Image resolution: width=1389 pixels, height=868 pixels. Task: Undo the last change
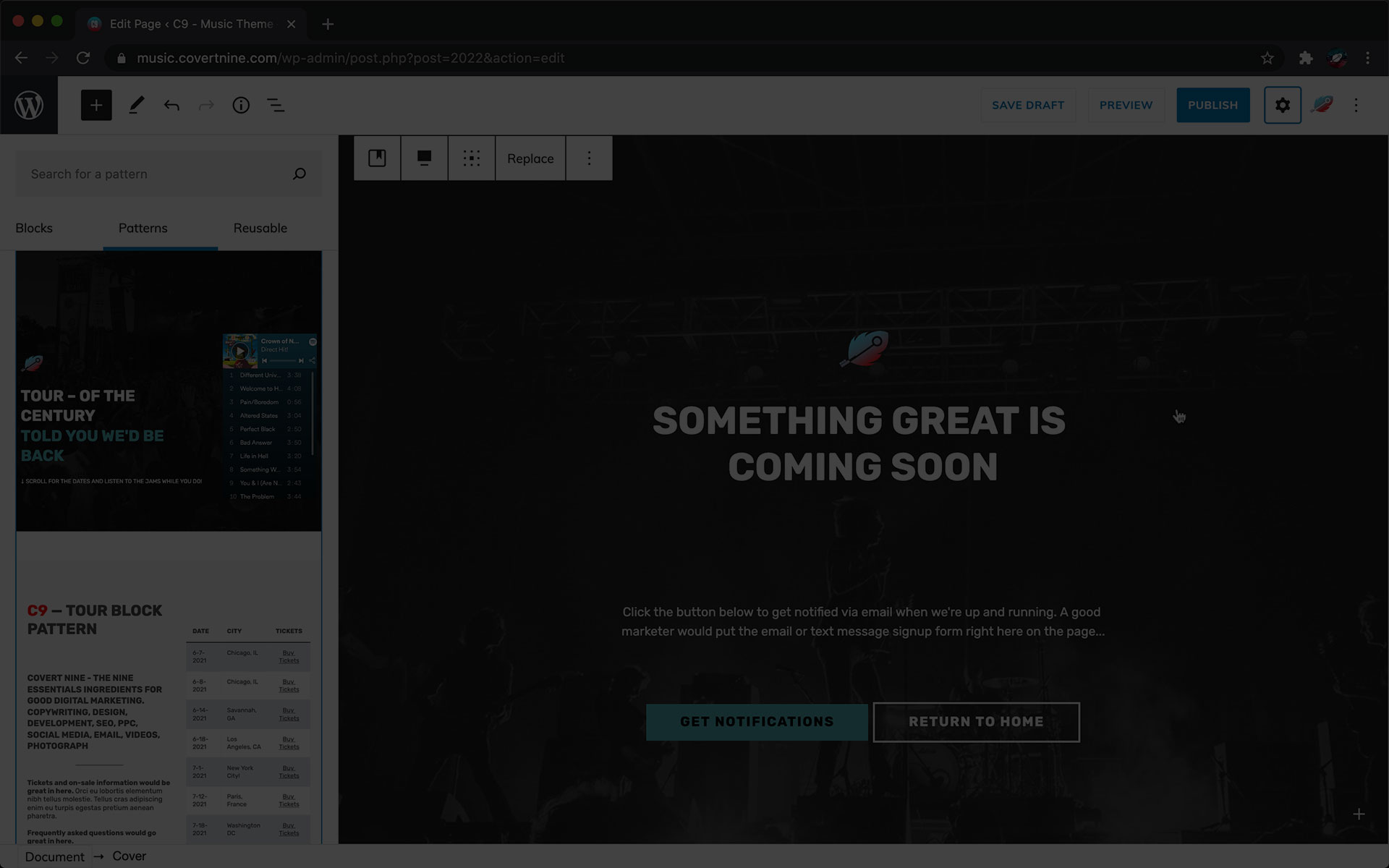(171, 105)
